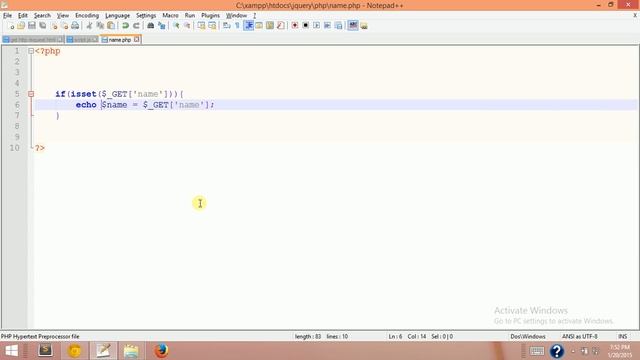Screen dimensions: 640x360
Task: Toggle the highlighted Indent Guide button
Action: coord(249,26)
